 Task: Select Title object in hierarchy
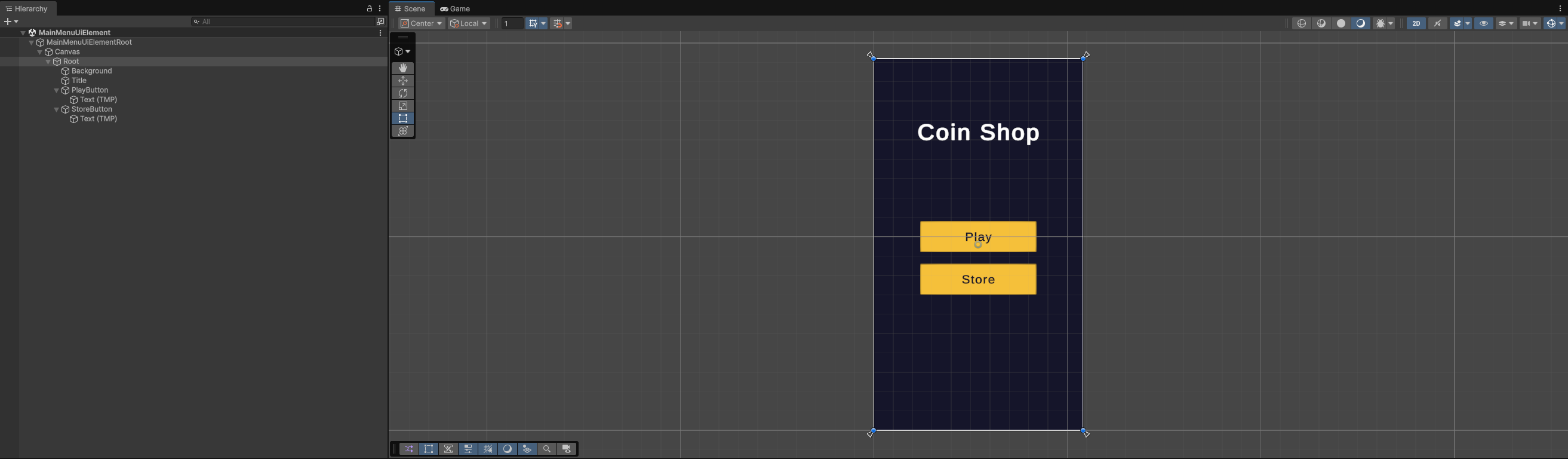click(x=79, y=81)
